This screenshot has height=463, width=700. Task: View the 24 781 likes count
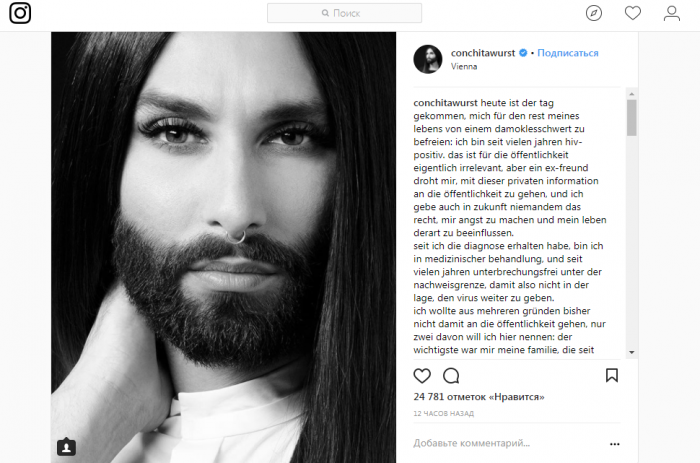pyautogui.click(x=479, y=396)
